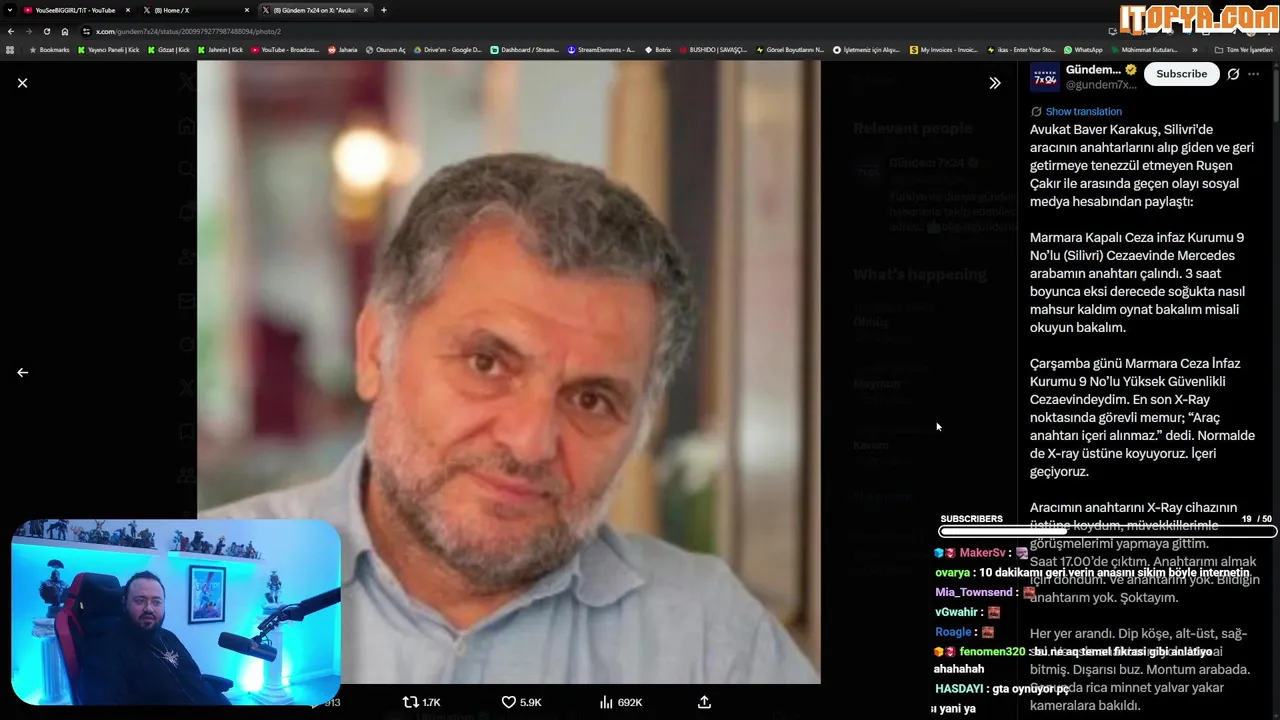Like the post via the 5.9K heart icon
1280x720 pixels.
[x=521, y=702]
